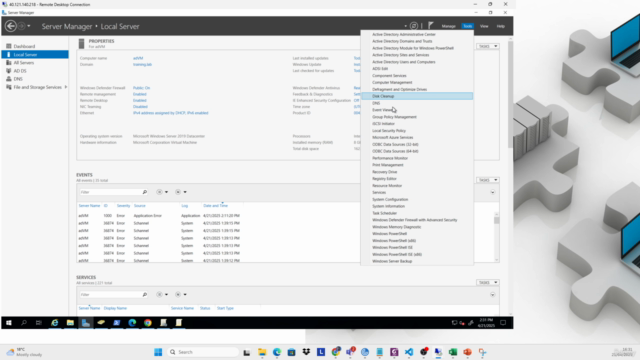
Task: Click Windows Defender Firewall Public: On link
Action: (x=141, y=88)
